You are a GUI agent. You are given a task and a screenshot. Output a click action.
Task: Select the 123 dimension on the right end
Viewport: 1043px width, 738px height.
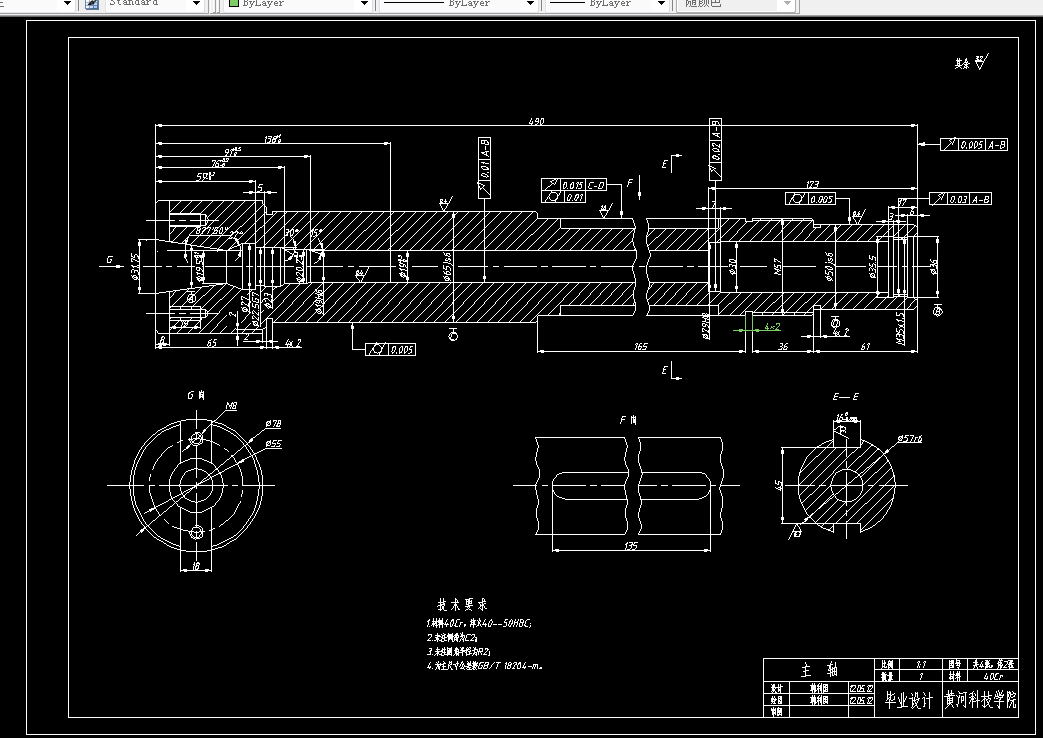pyautogui.click(x=812, y=184)
